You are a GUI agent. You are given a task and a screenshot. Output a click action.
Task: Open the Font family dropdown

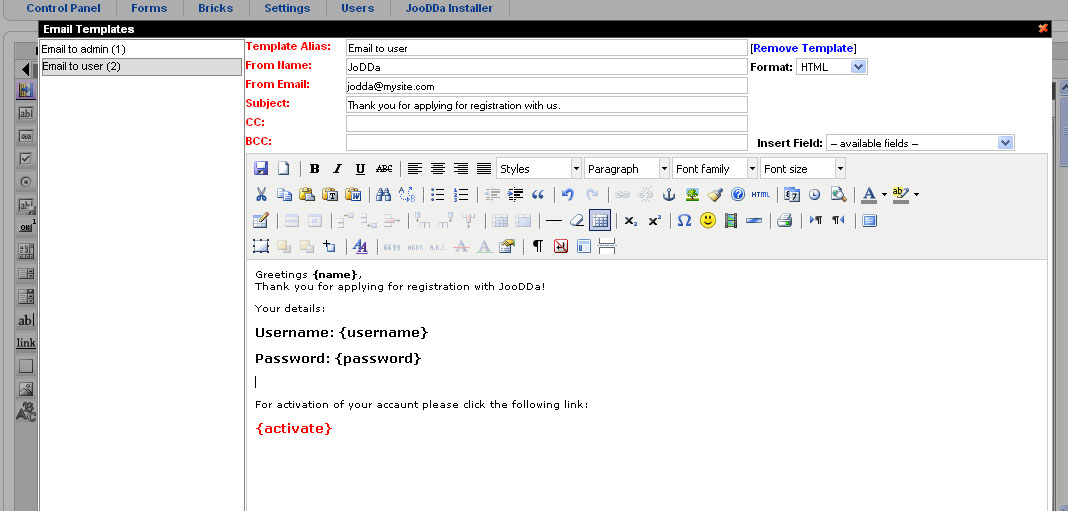(x=715, y=168)
